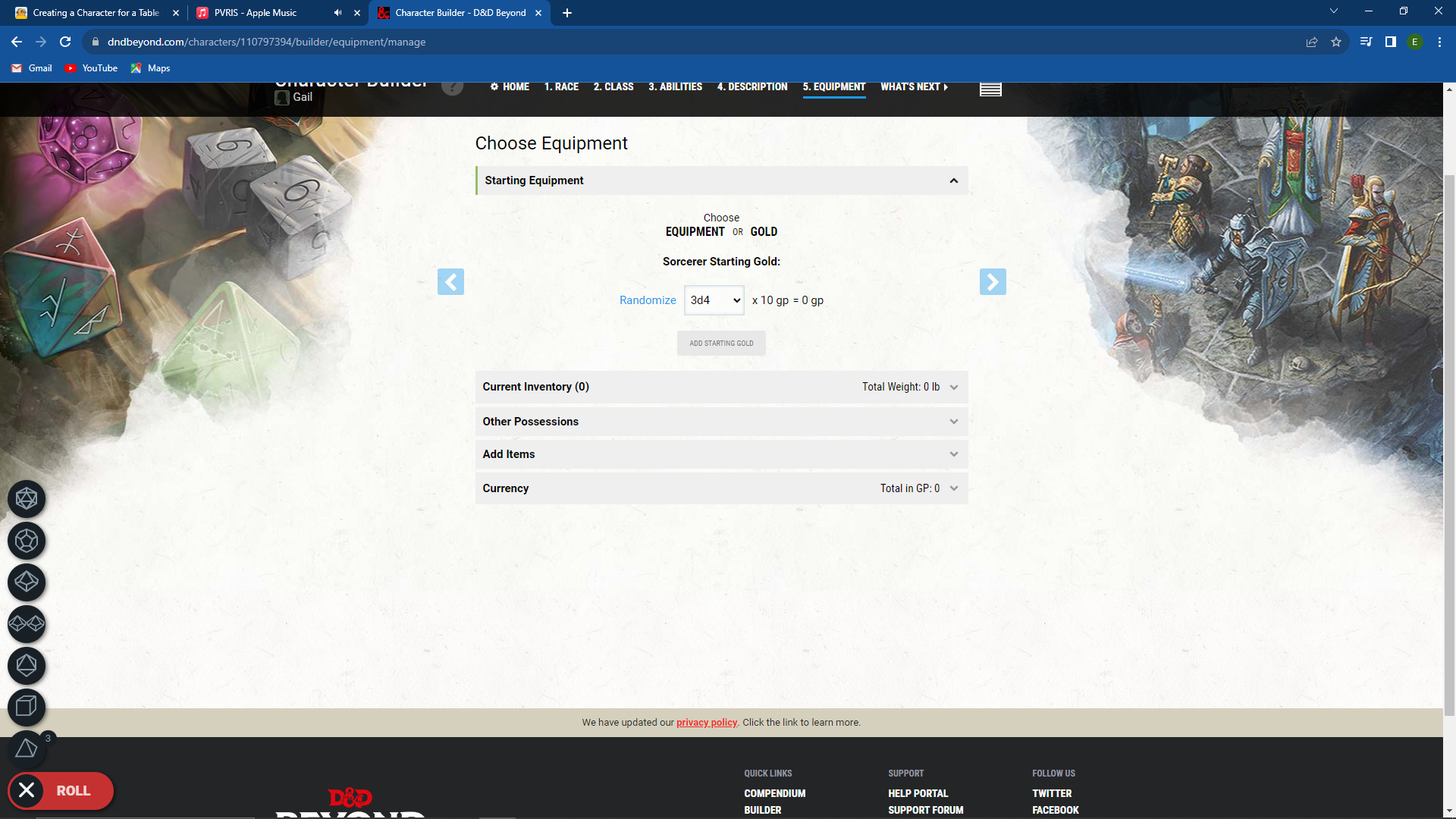Choose the GOLD option

click(764, 232)
